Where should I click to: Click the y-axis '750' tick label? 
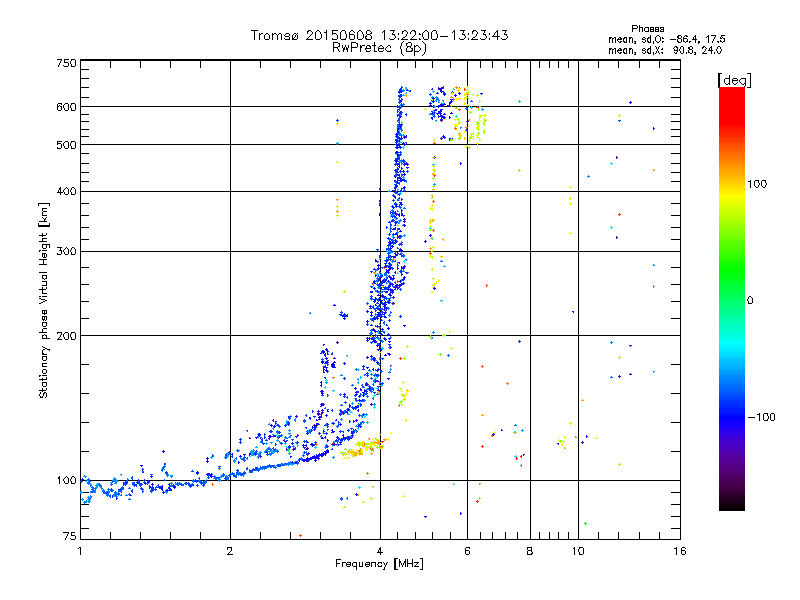[x=66, y=63]
